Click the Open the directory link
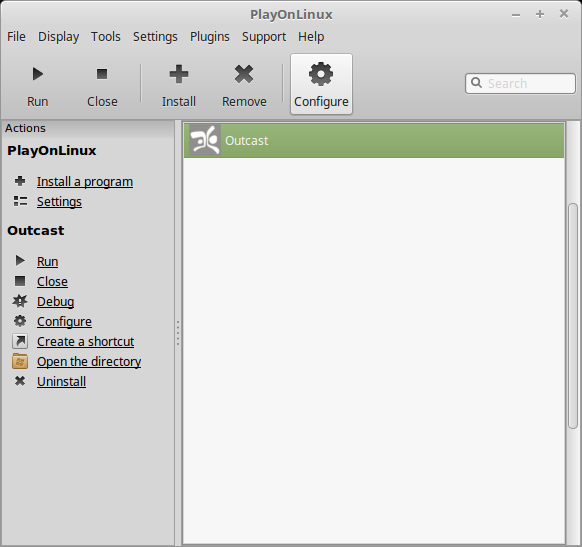Viewport: 582px width, 547px height. (89, 362)
